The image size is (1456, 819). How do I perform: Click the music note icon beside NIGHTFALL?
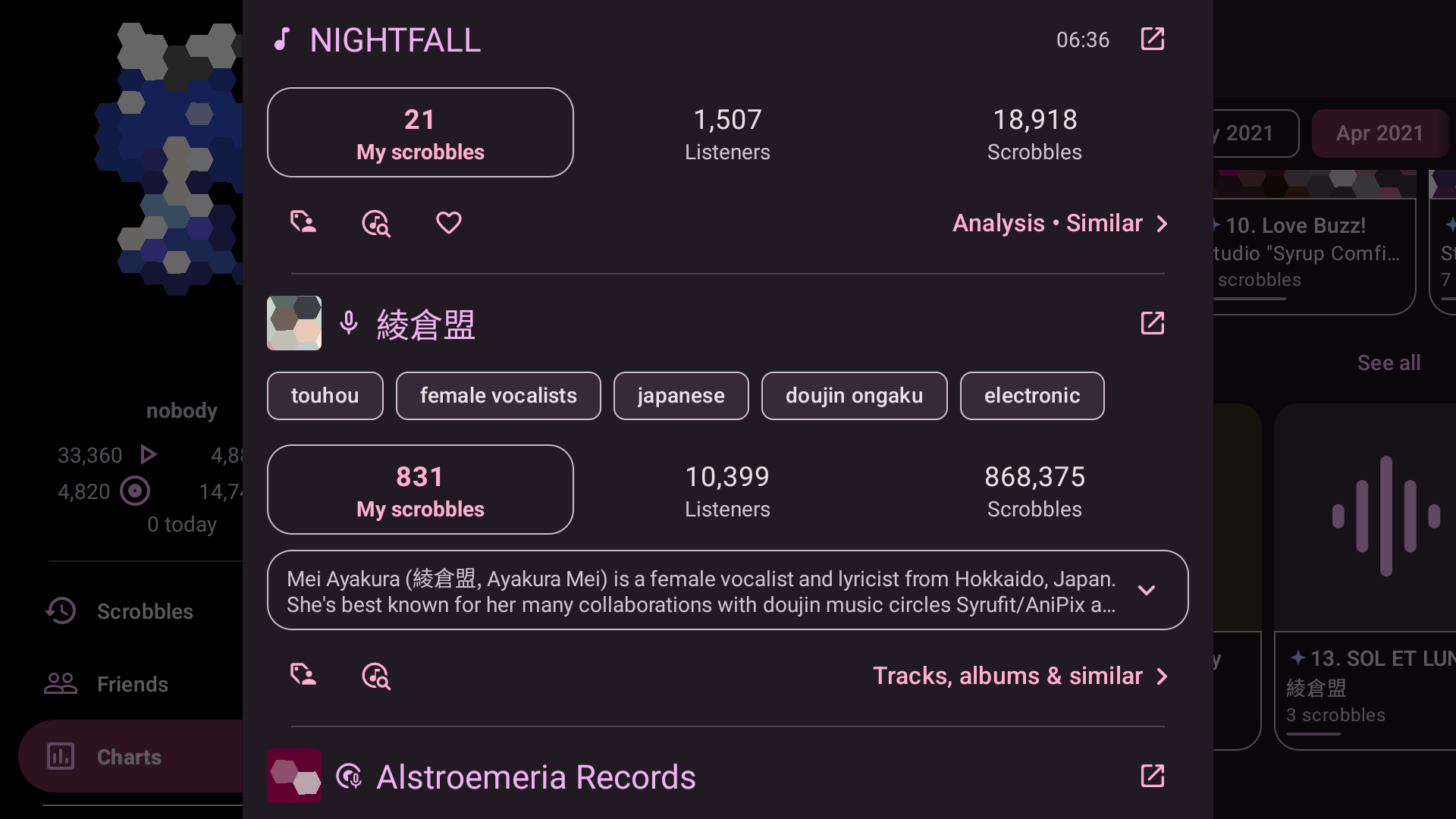tap(282, 39)
